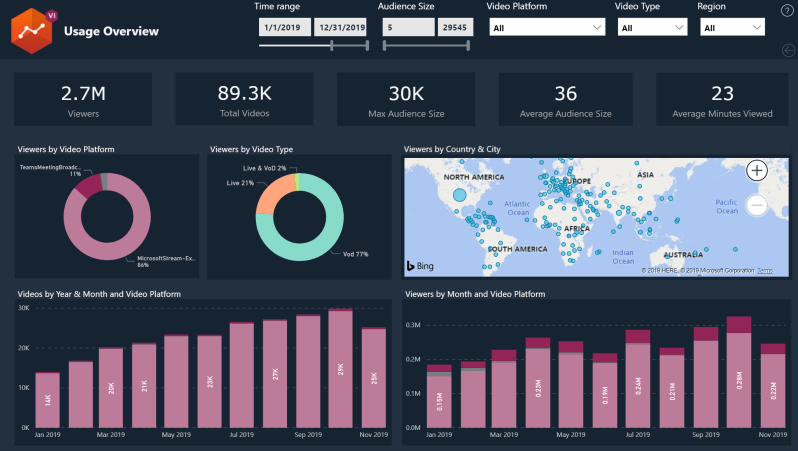
Task: Click the back arrow icon
Action: click(x=787, y=50)
